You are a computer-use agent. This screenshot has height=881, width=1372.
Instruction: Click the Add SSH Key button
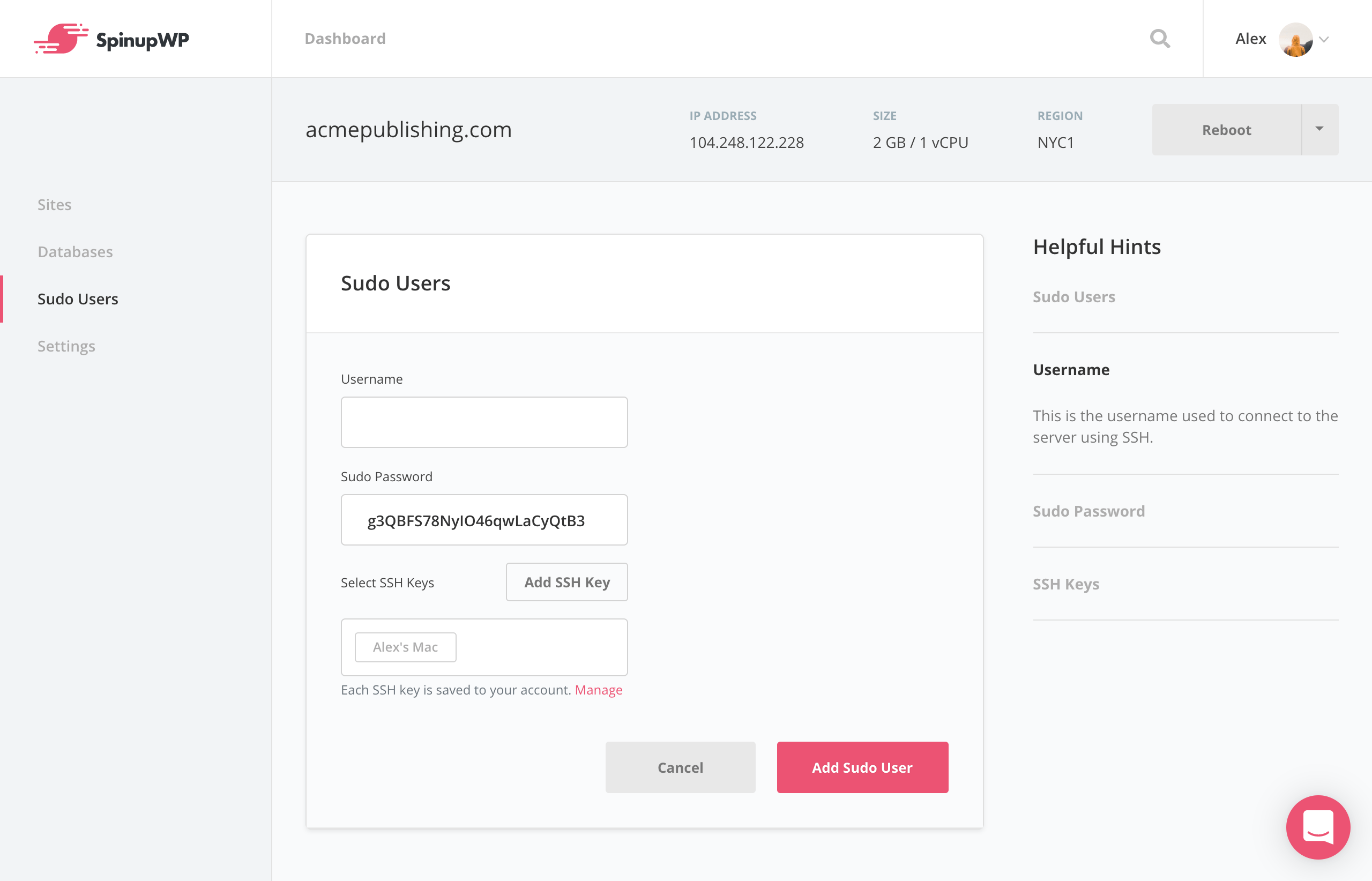point(566,582)
